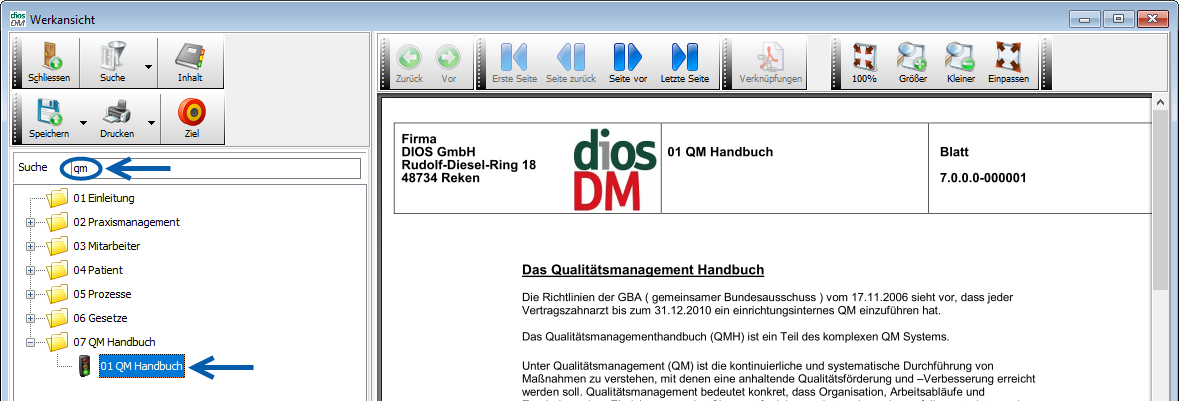
Task: Zoom in with Größer button
Action: pos(912,62)
